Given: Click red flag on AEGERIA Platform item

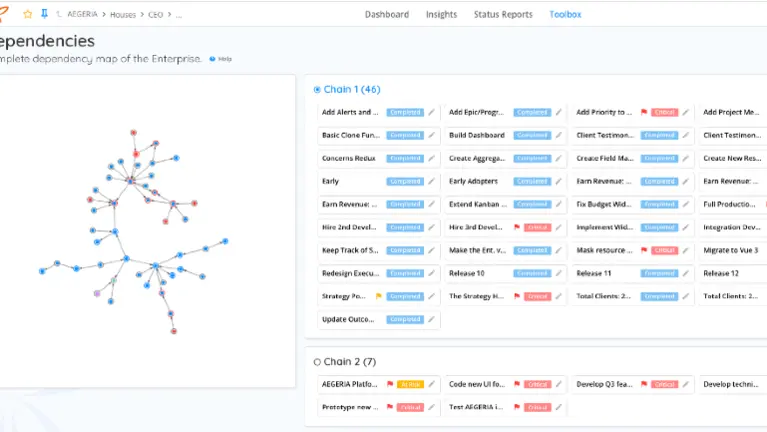Looking at the screenshot, I should [x=390, y=384].
